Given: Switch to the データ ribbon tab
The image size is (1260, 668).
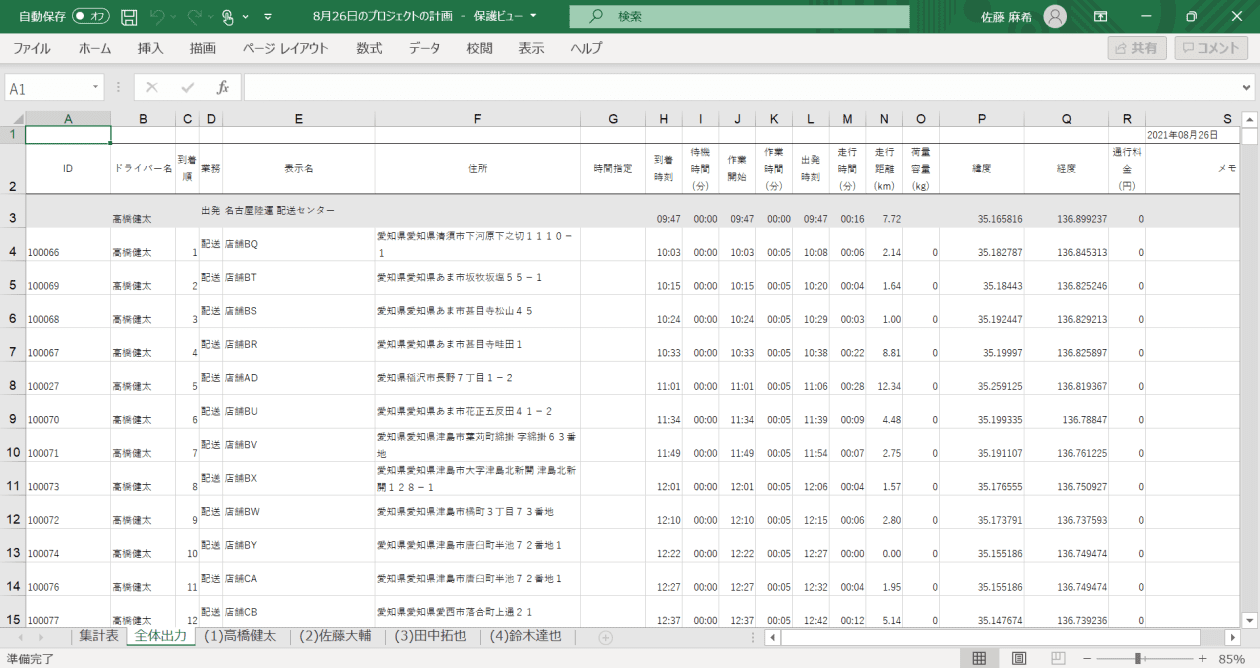Looking at the screenshot, I should 424,48.
